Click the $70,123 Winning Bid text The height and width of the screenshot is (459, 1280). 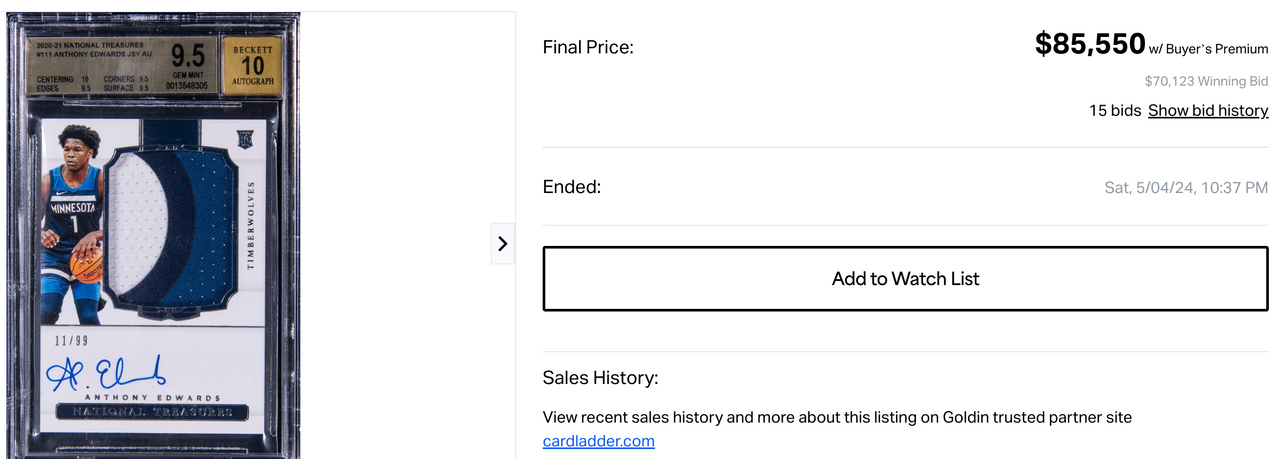(1206, 81)
